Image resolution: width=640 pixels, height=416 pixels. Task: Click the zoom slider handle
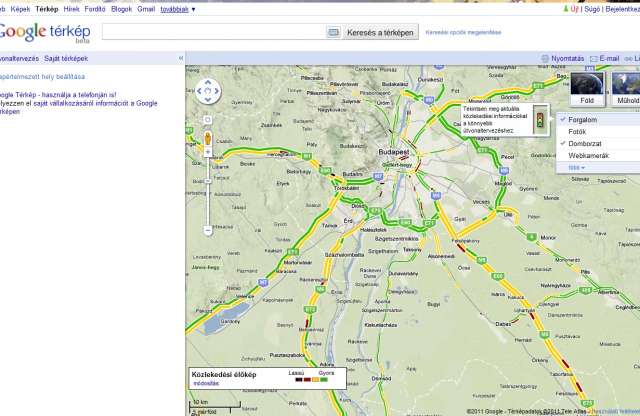tap(208, 181)
